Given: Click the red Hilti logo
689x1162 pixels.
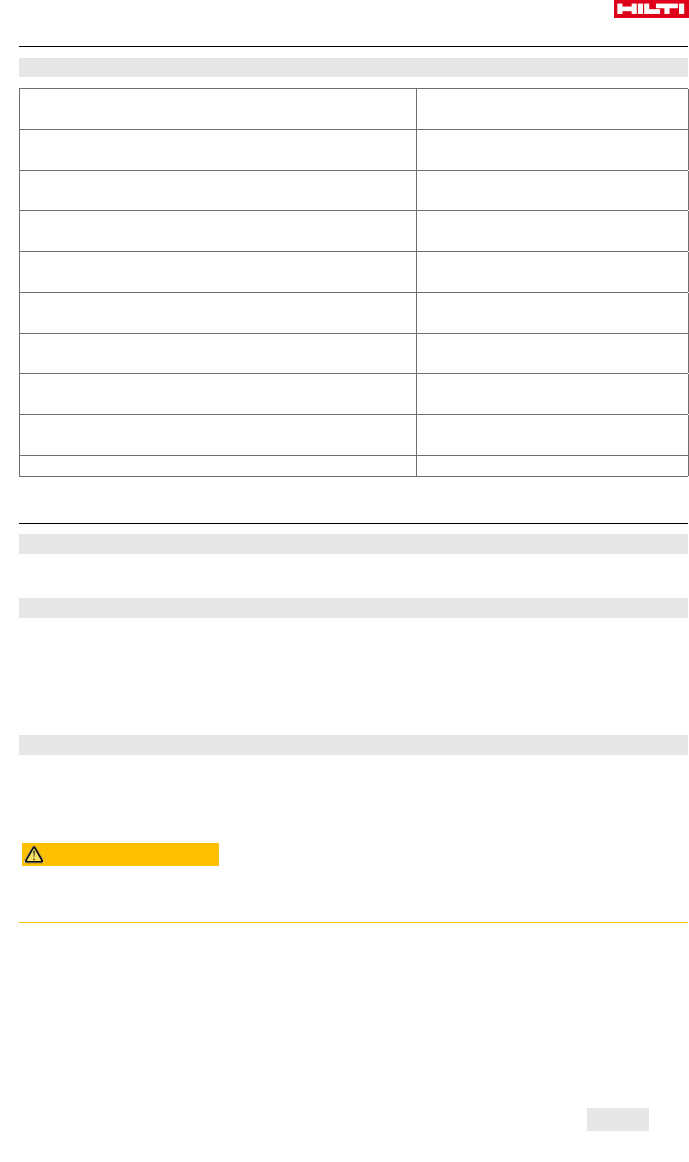Looking at the screenshot, I should pos(650,9).
